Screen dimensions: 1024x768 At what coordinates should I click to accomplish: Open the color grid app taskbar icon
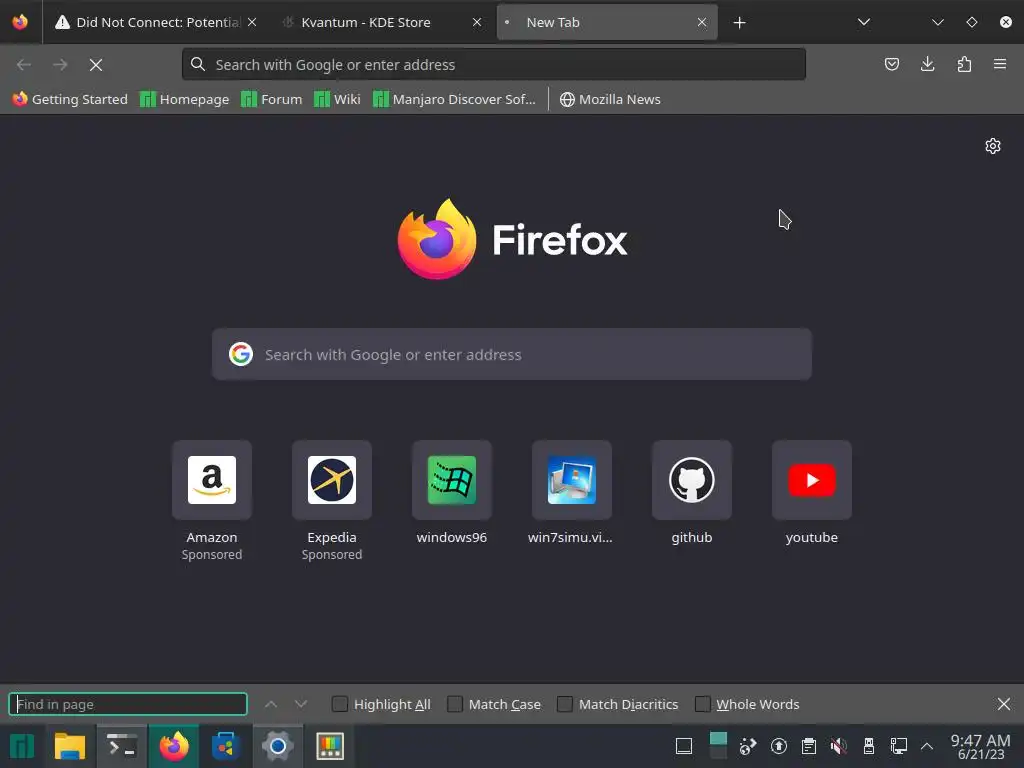point(330,746)
